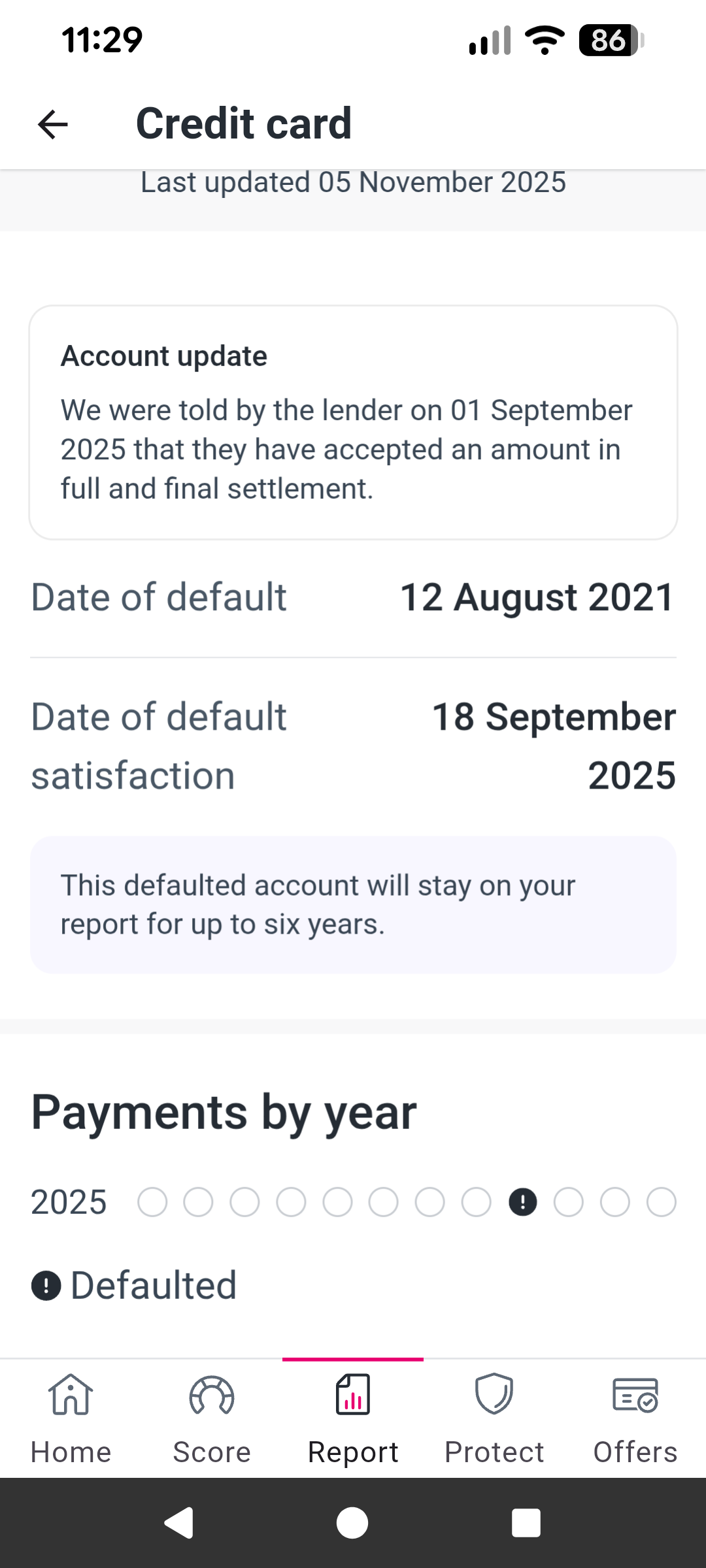706x1568 pixels.
Task: Tap the Credit card page title
Action: 244,123
